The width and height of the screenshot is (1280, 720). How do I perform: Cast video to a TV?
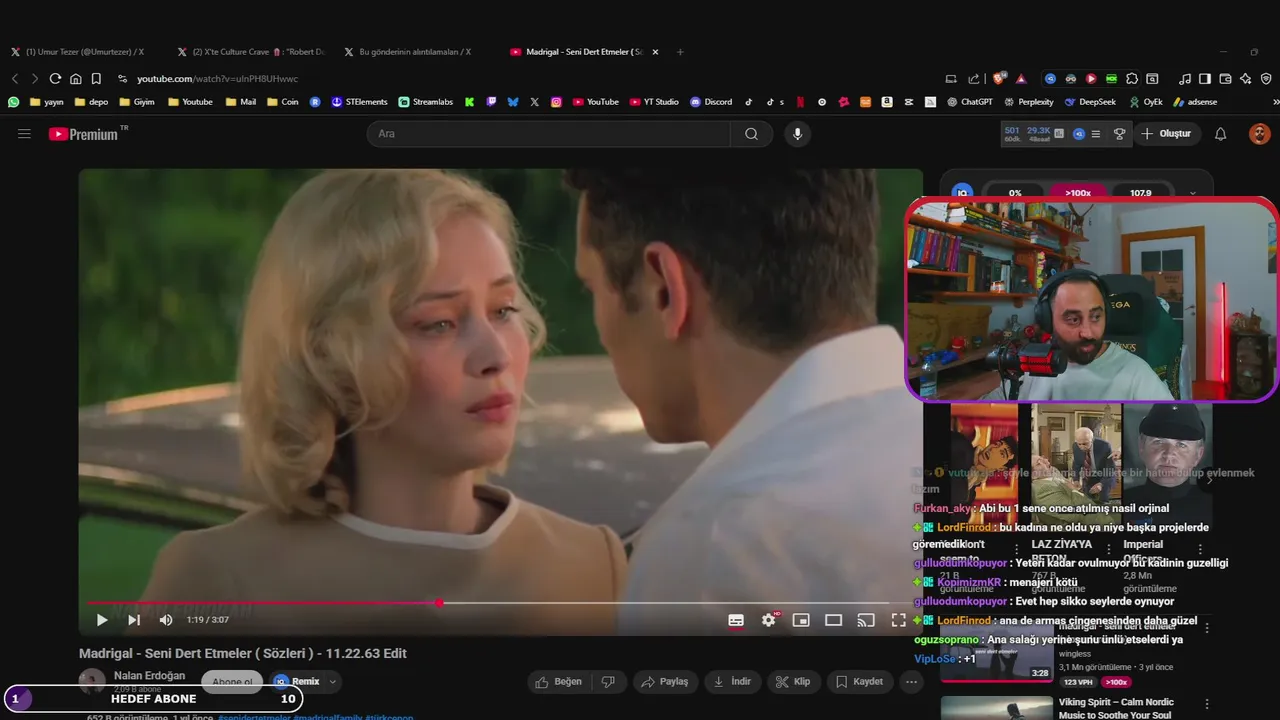(866, 620)
